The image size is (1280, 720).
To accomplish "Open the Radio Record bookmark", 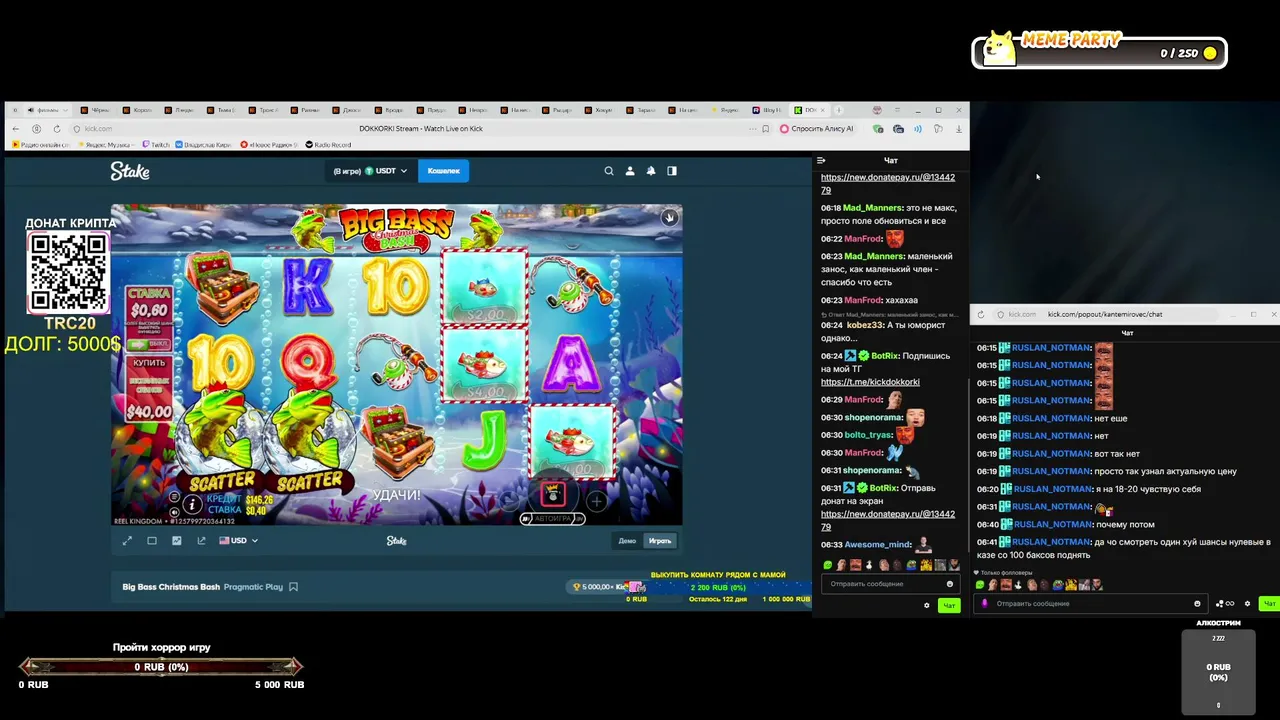I will pos(328,145).
